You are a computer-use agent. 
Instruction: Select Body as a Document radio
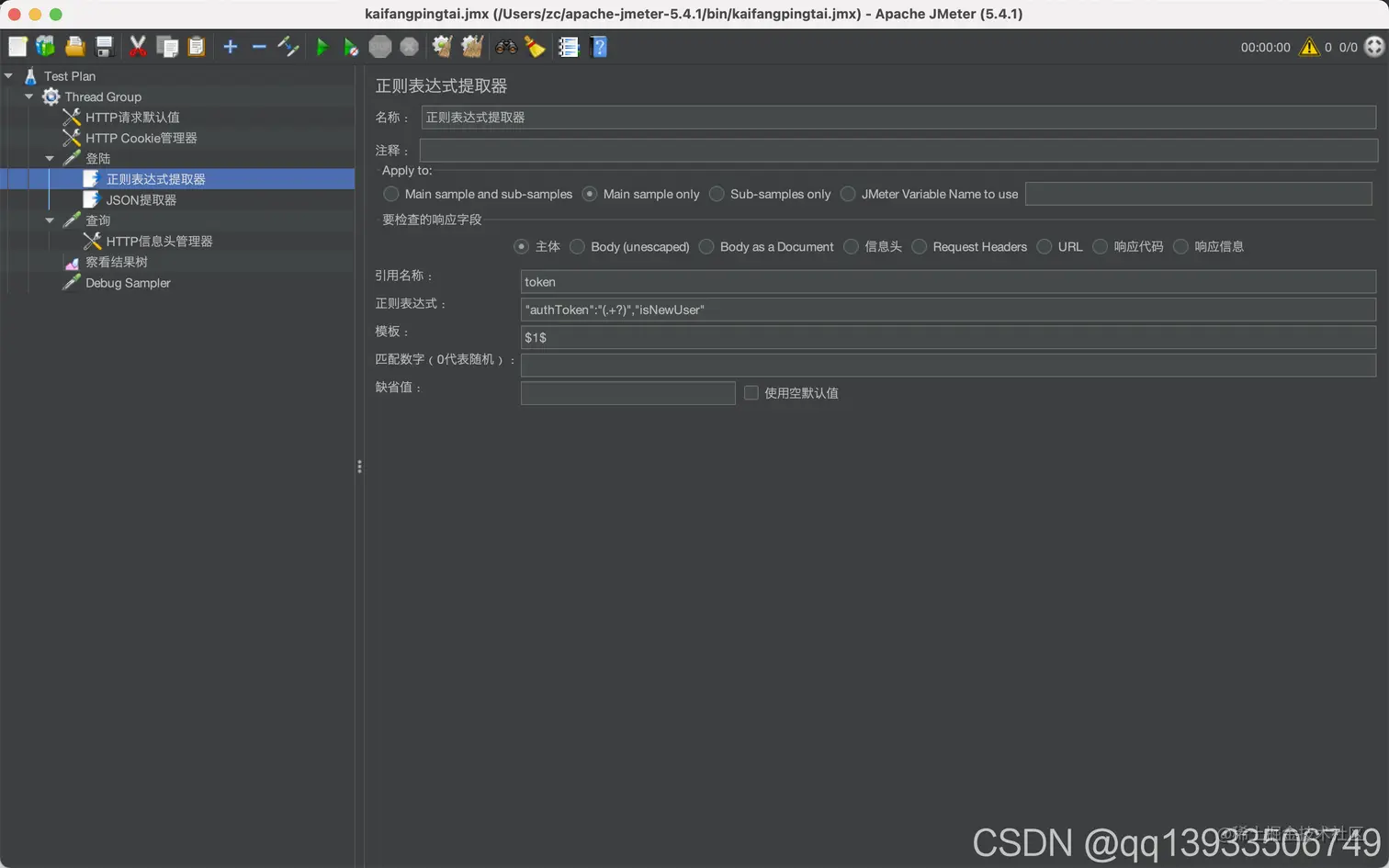coord(706,246)
